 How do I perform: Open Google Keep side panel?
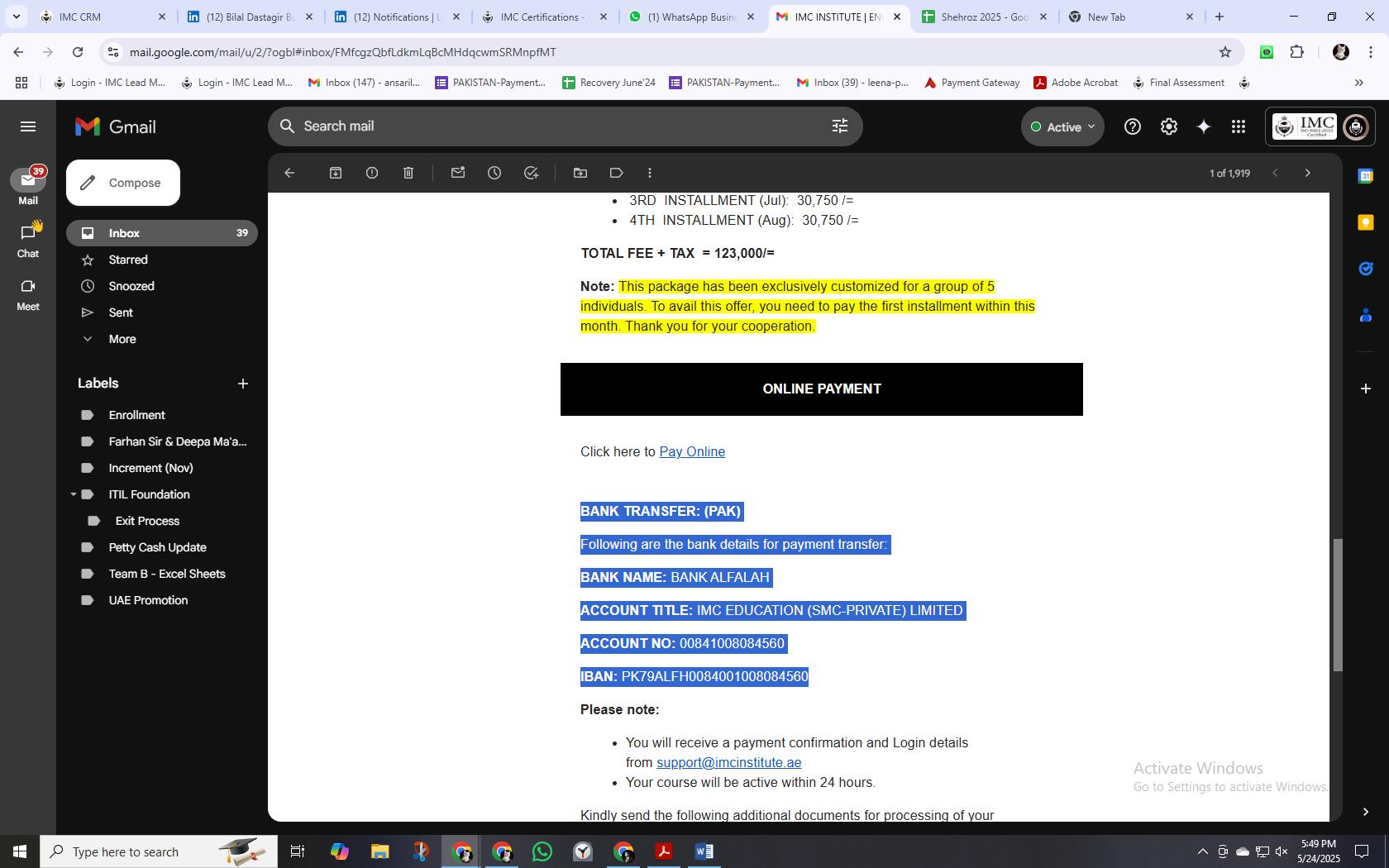click(x=1366, y=222)
